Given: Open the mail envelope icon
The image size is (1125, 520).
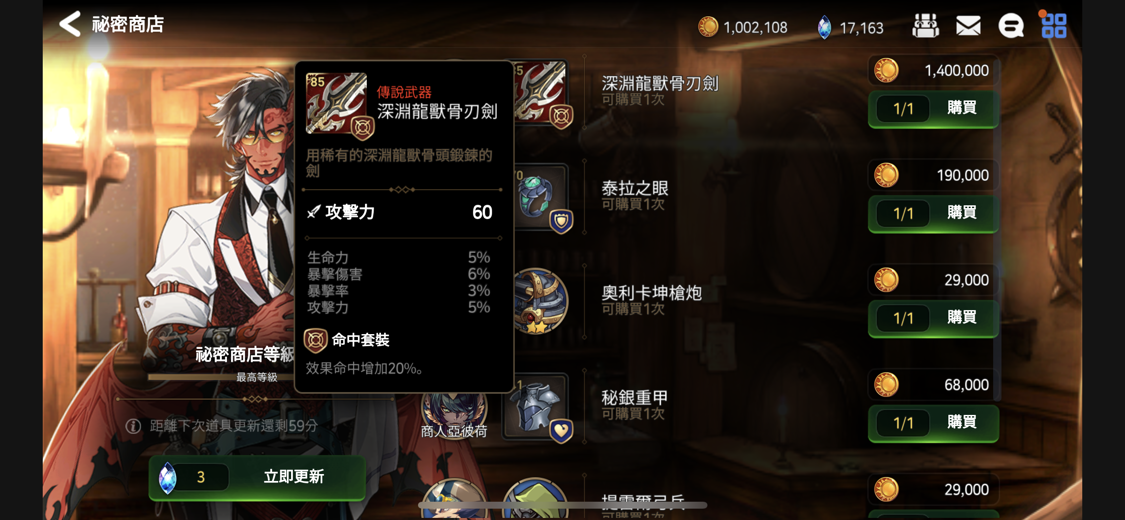Looking at the screenshot, I should 968,27.
